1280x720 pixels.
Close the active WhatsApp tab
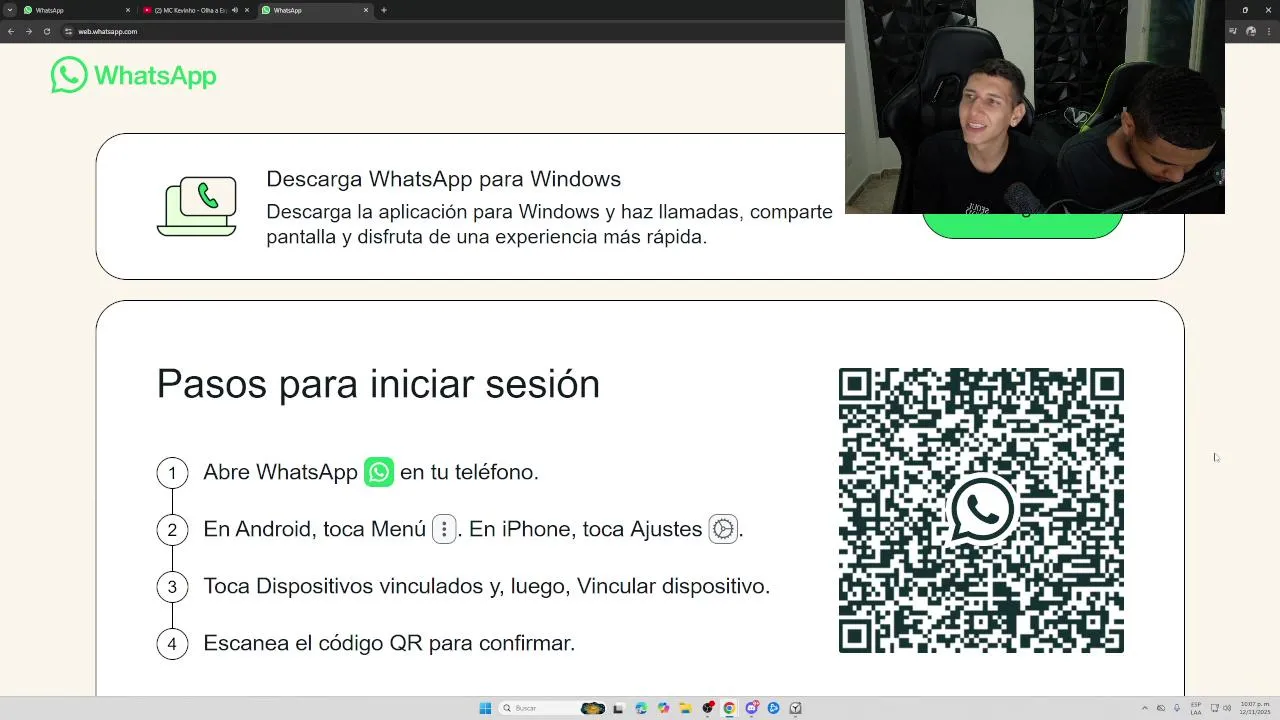coord(366,10)
